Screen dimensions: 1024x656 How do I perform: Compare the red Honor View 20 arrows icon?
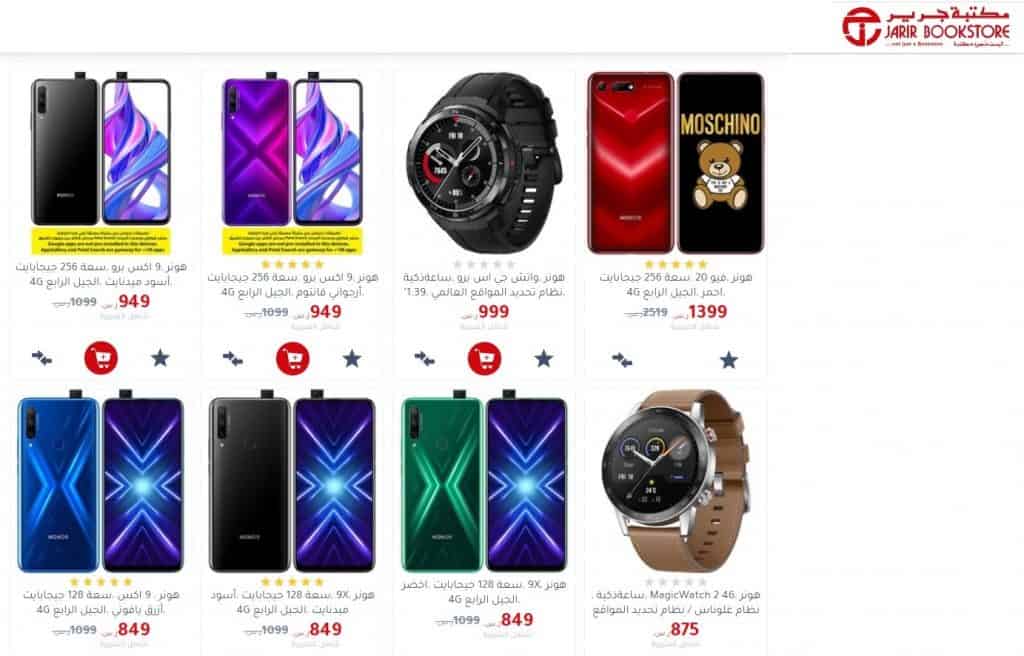point(622,359)
